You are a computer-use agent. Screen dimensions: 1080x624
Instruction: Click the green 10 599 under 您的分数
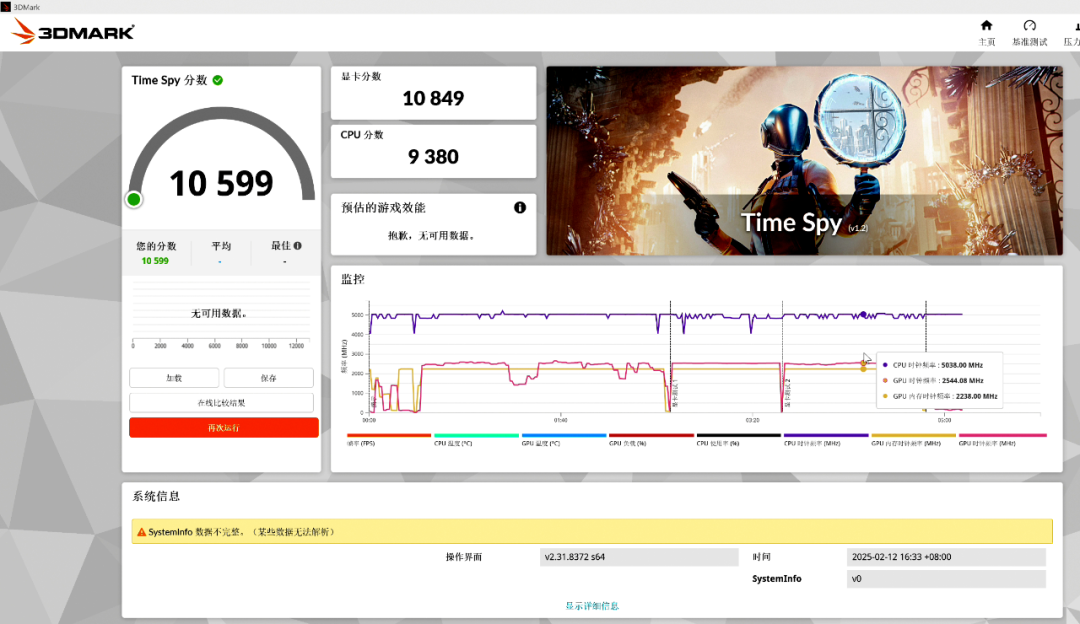pyautogui.click(x=155, y=261)
